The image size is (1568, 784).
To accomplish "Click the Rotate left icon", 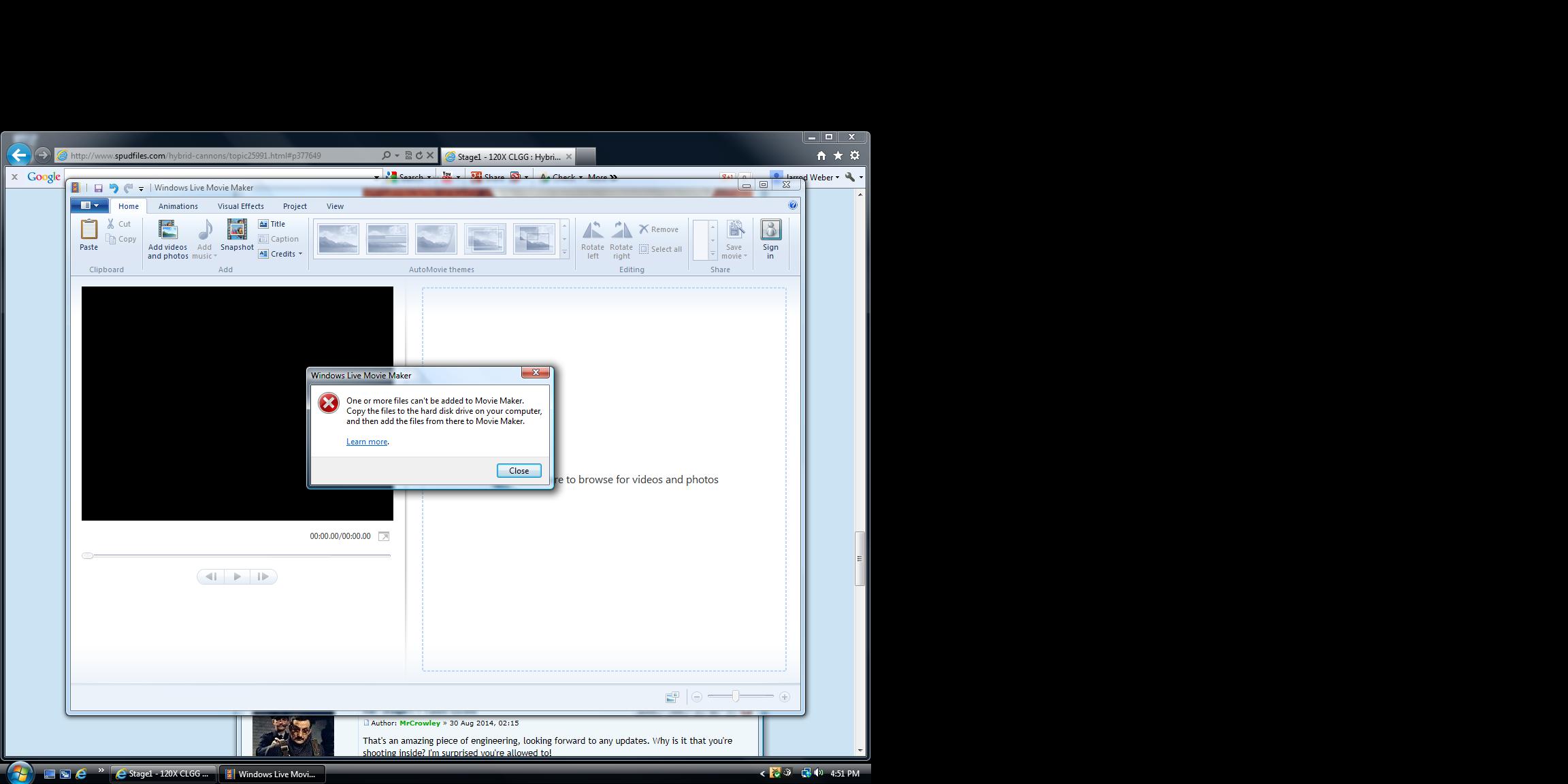I will [x=592, y=230].
